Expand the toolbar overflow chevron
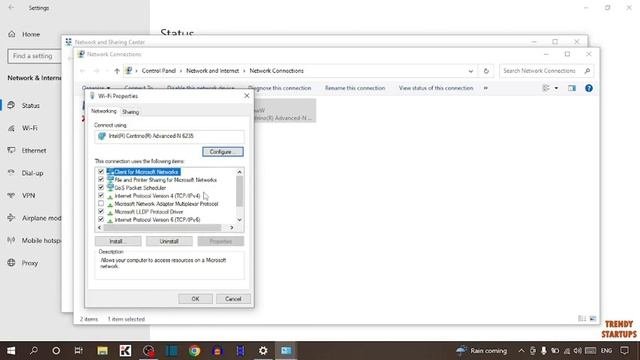 coord(486,88)
